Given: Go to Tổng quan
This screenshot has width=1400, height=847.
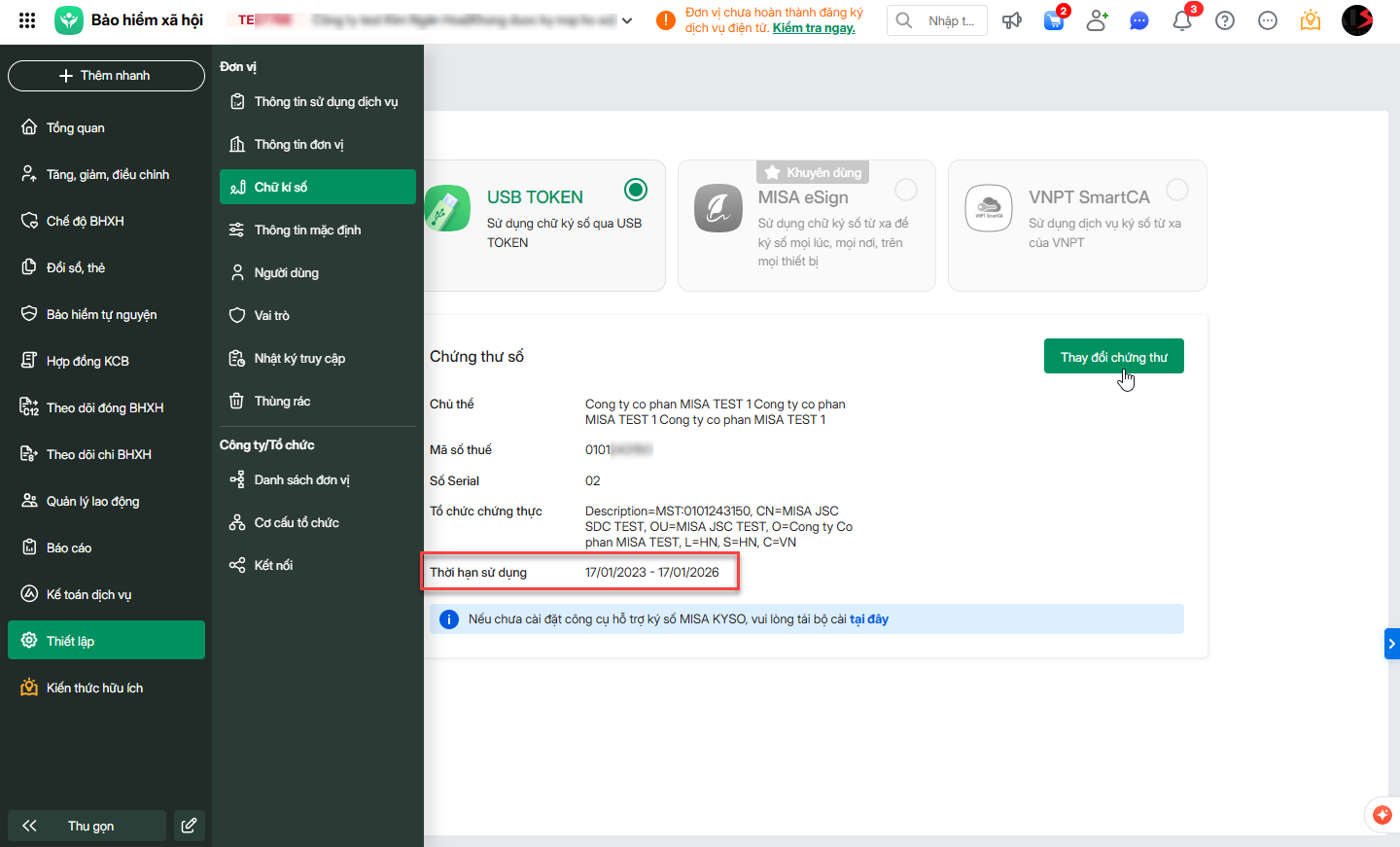Looking at the screenshot, I should [x=106, y=127].
